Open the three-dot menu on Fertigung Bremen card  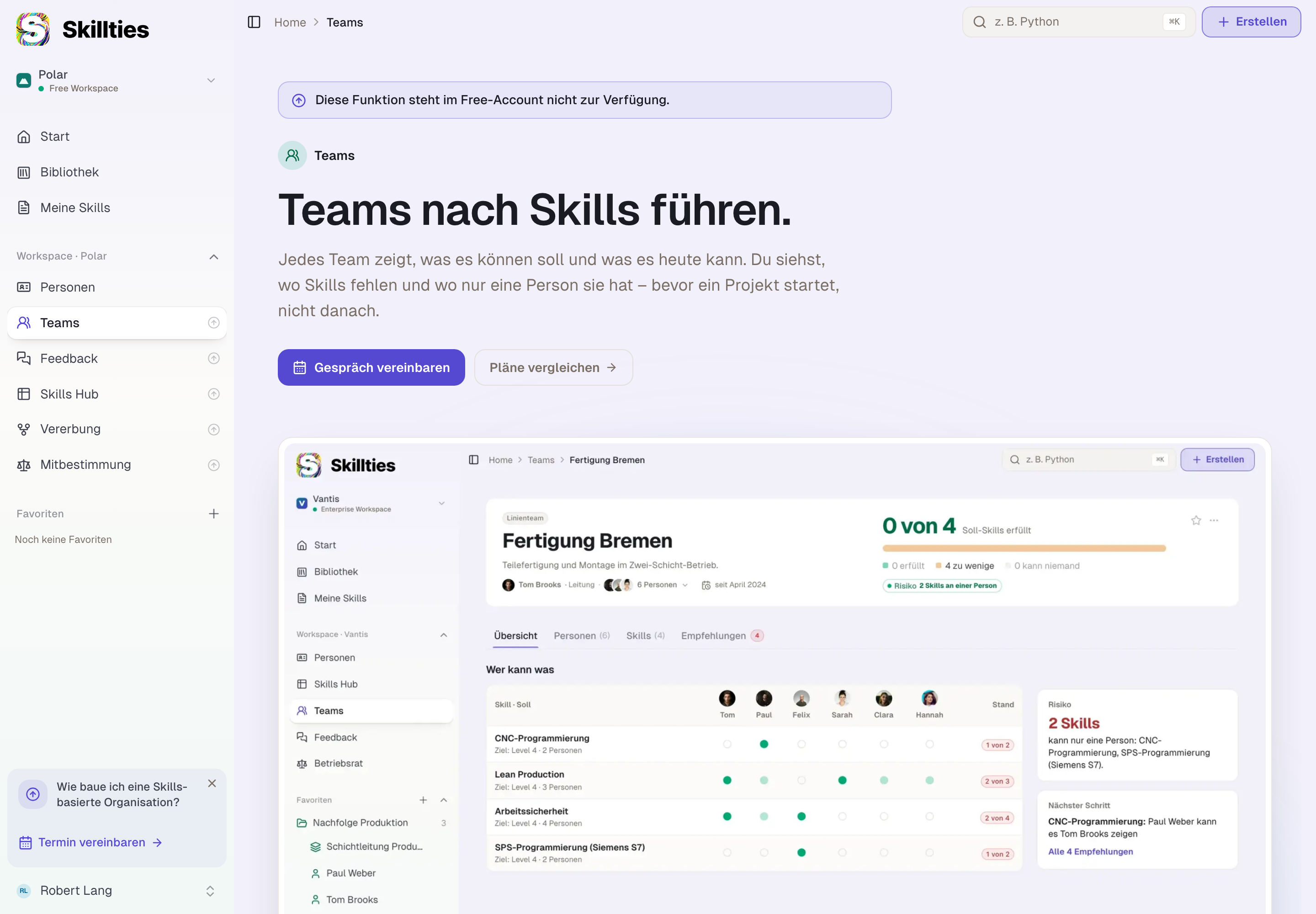pos(1214,520)
